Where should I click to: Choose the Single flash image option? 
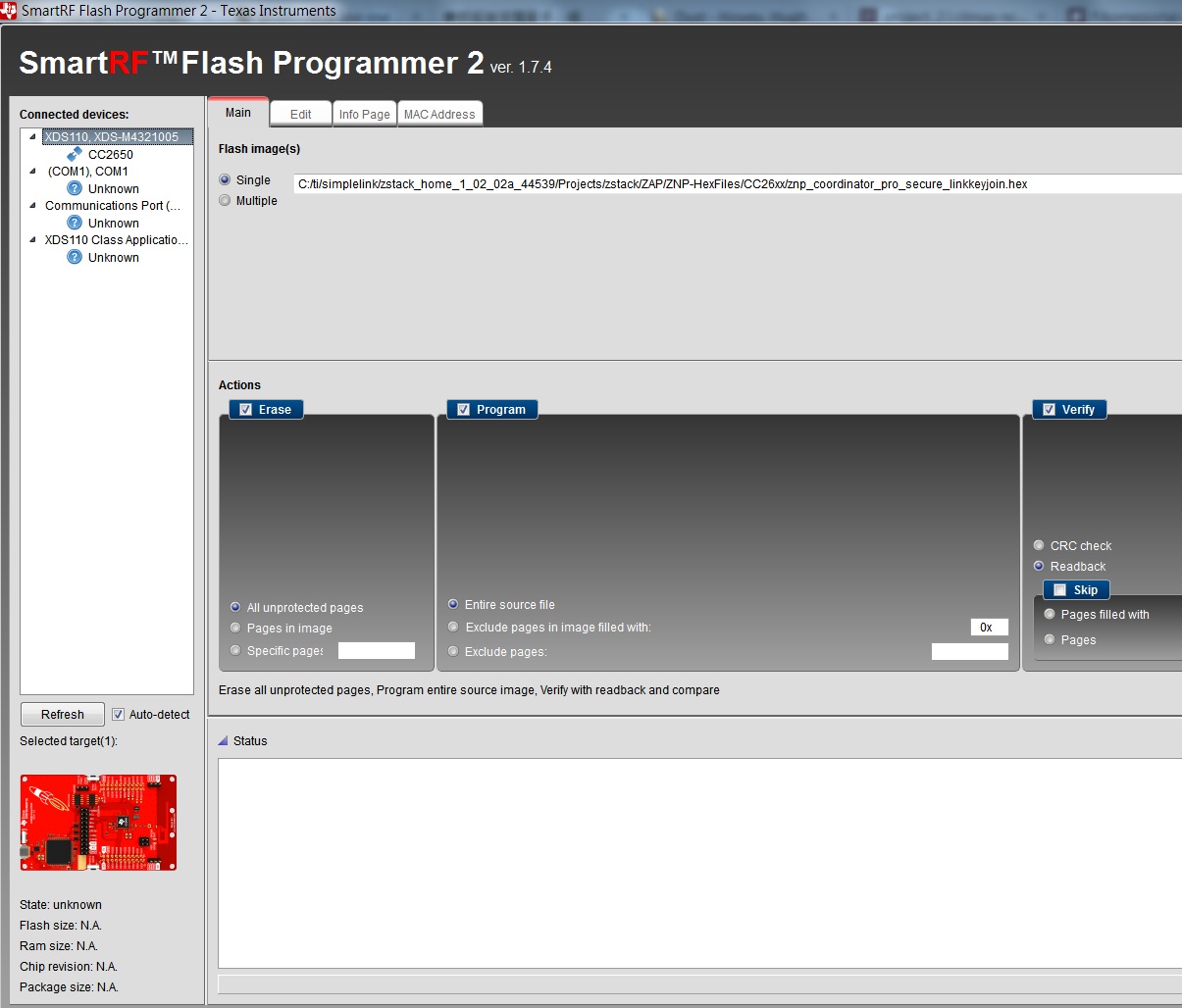[x=226, y=180]
